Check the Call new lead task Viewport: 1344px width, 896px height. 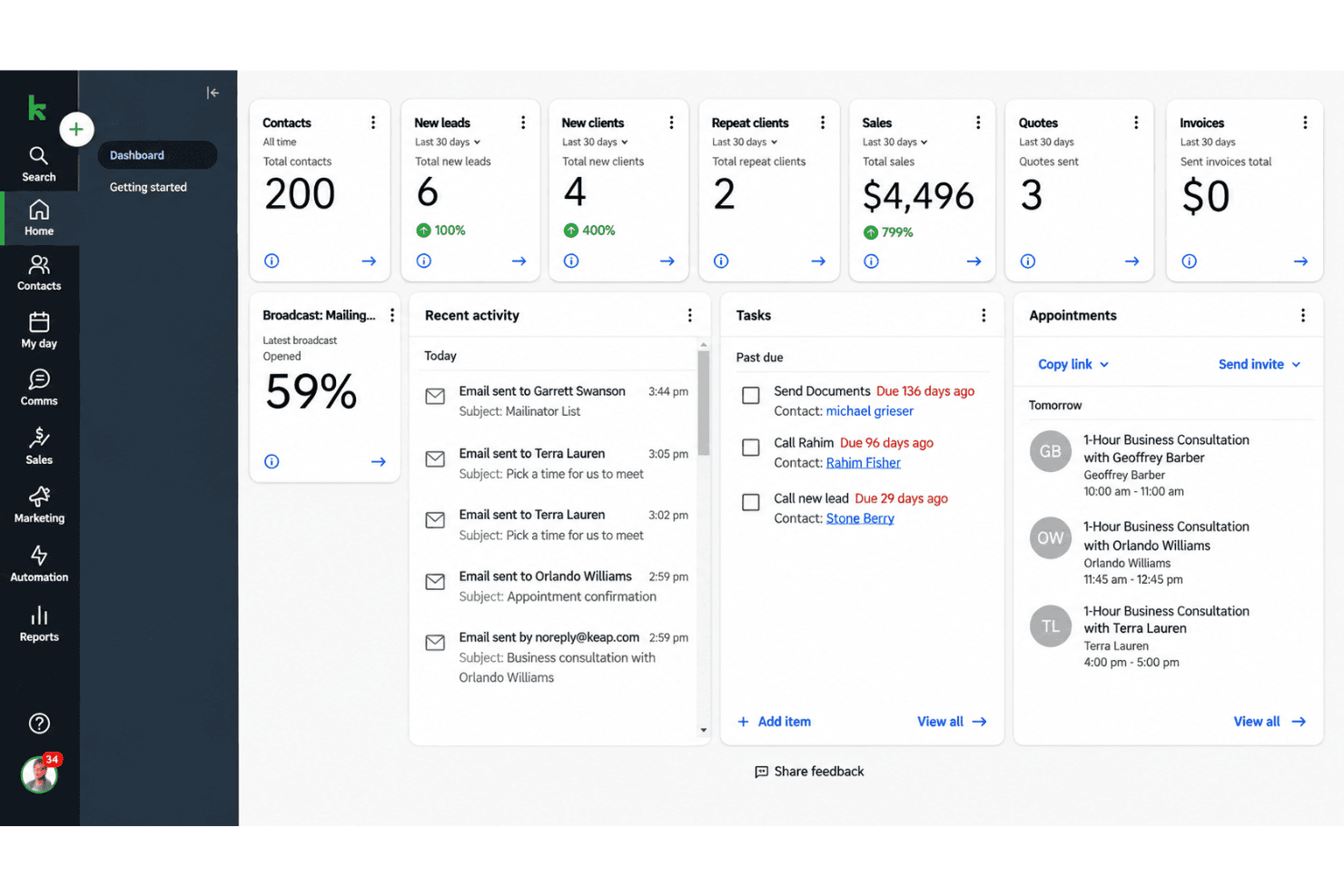(x=751, y=503)
